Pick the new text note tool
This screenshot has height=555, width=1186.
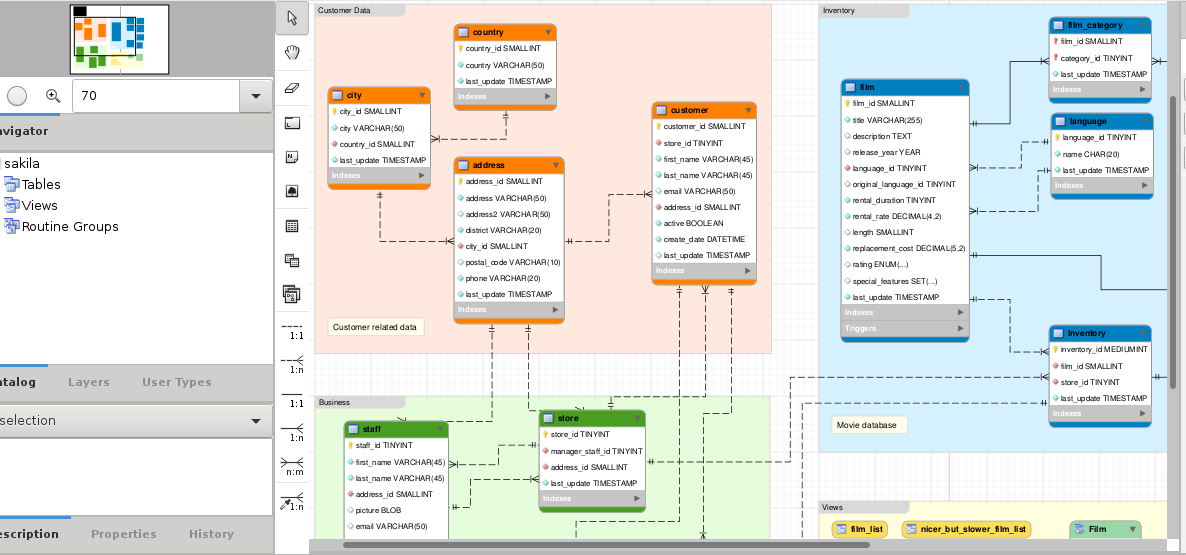pyautogui.click(x=292, y=157)
